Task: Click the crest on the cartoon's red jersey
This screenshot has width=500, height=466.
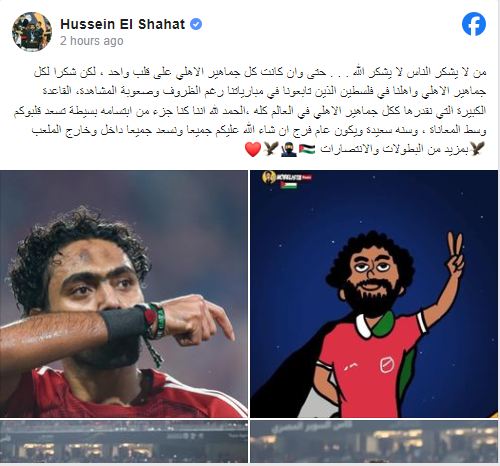Action: click(x=387, y=364)
